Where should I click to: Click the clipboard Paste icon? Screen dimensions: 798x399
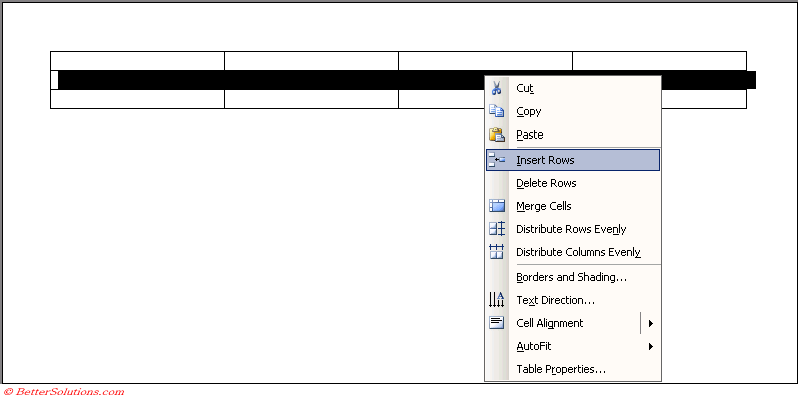(496, 134)
